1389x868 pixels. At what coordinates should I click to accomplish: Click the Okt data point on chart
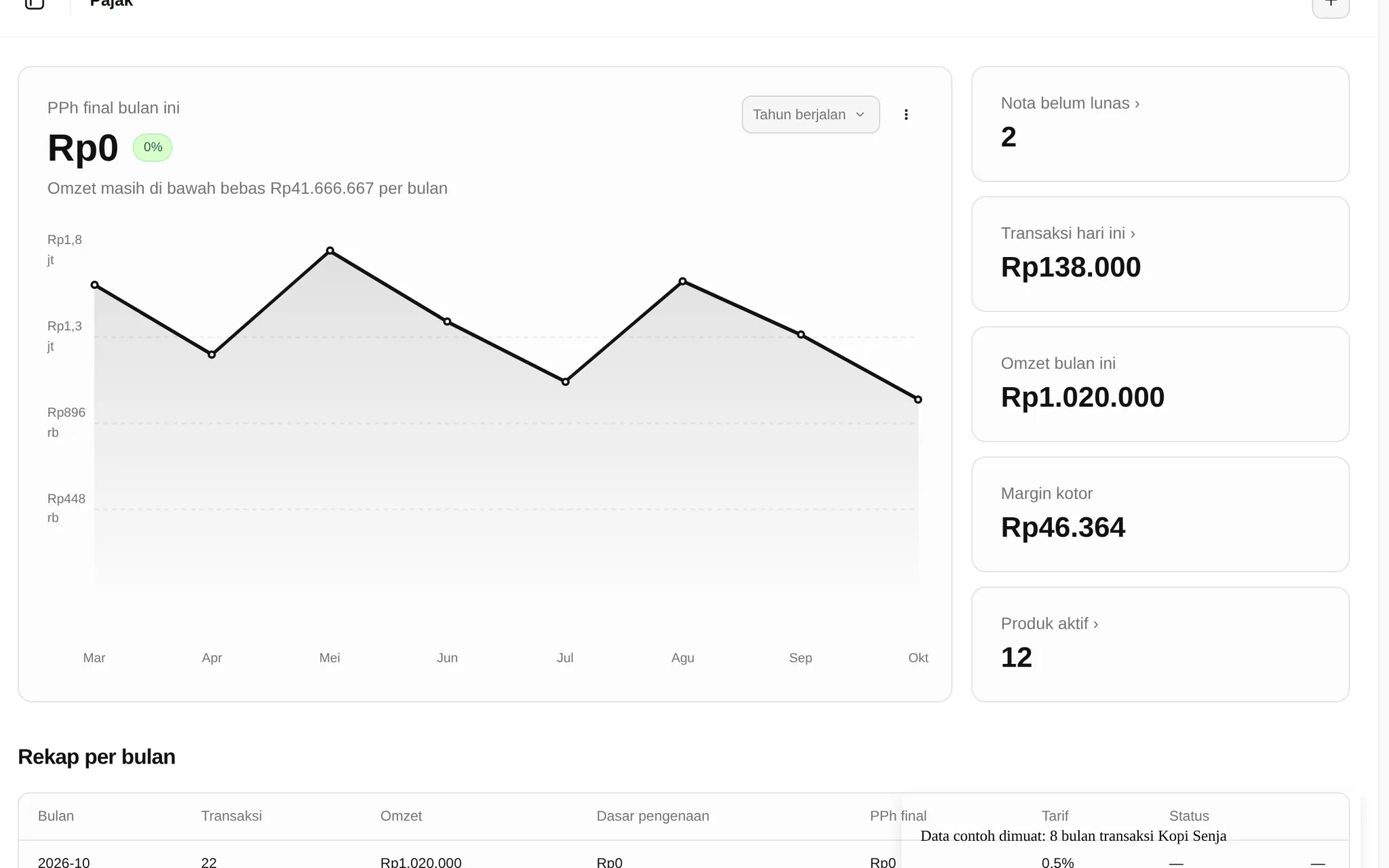pos(918,399)
